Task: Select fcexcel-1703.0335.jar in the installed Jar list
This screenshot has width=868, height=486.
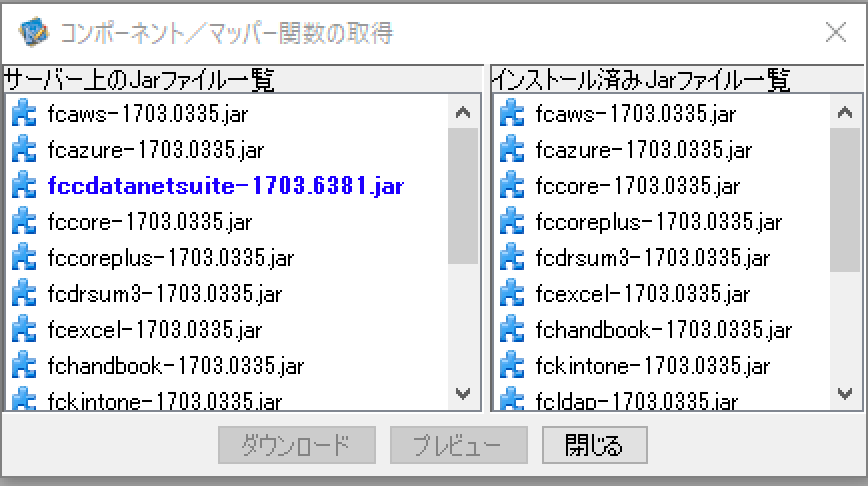Action: [643, 294]
